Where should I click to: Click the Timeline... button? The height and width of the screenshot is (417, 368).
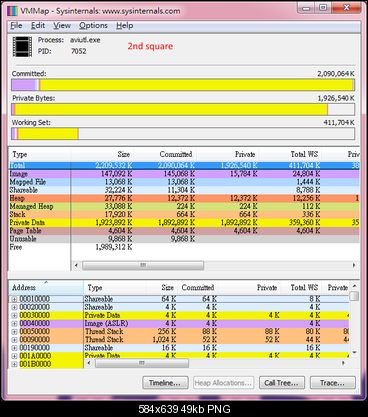(165, 383)
